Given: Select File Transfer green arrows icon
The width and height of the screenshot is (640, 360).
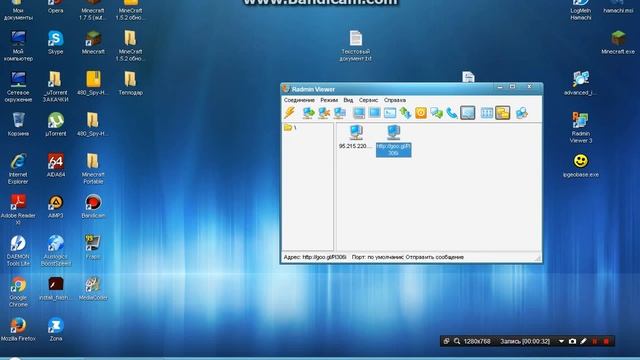Looking at the screenshot, I should 405,113.
